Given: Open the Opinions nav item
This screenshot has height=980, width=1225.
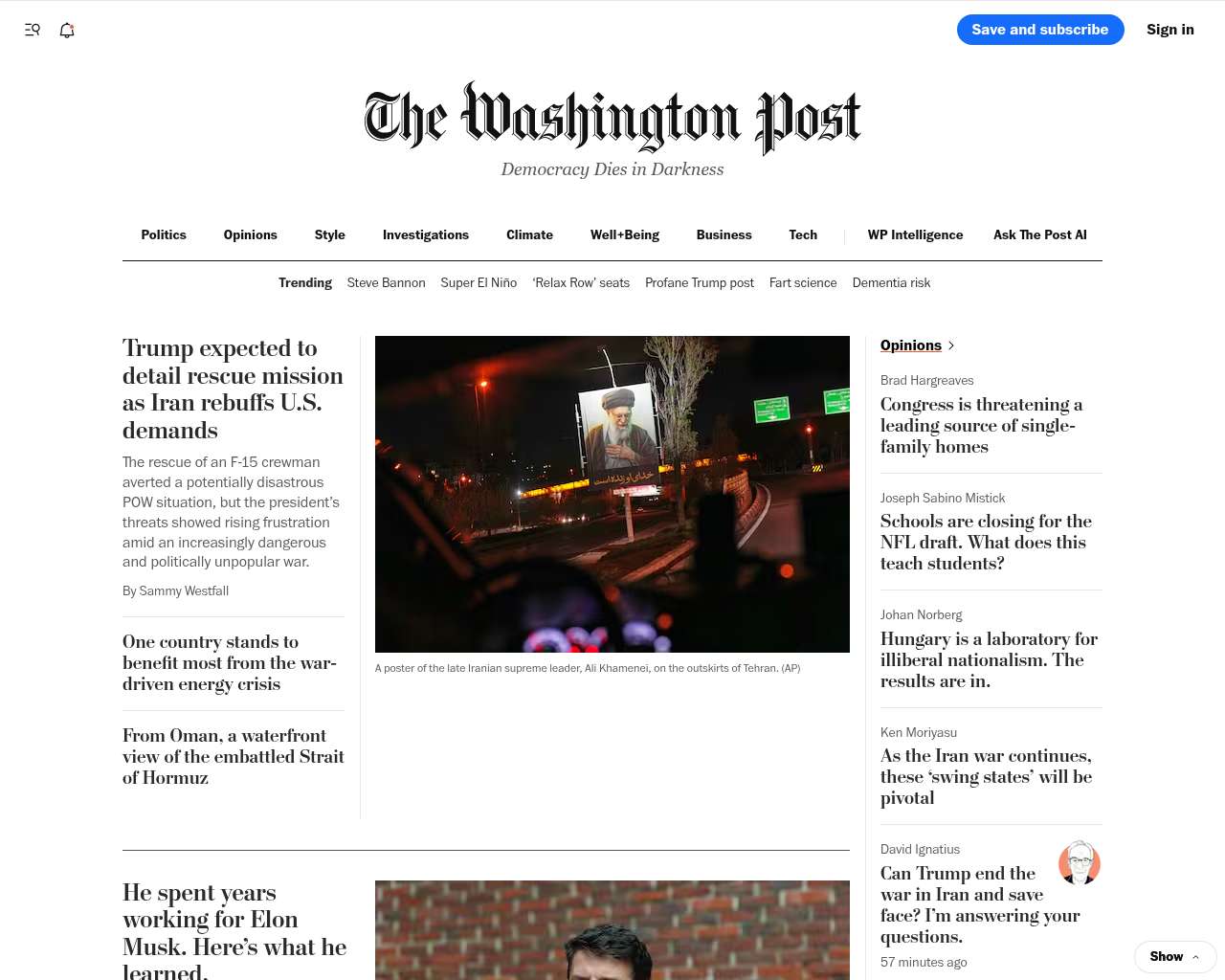Looking at the screenshot, I should pos(251,234).
